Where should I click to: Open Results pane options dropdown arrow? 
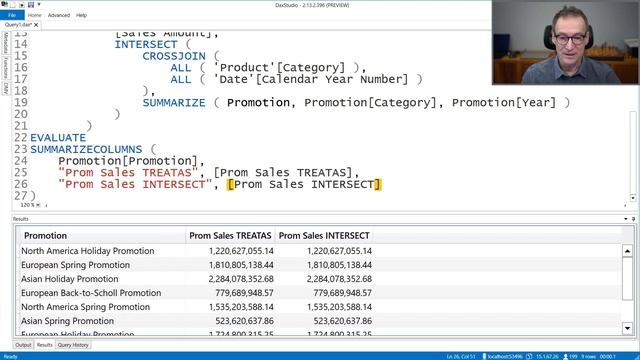click(x=626, y=219)
